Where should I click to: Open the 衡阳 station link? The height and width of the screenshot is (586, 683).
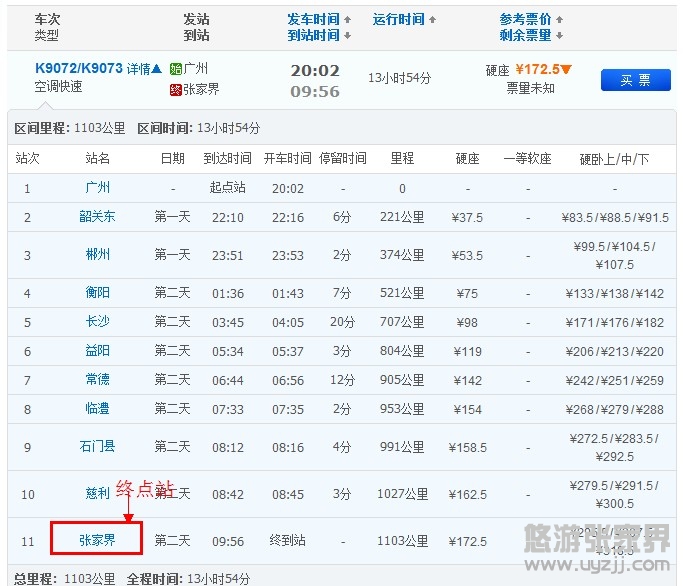(x=97, y=293)
